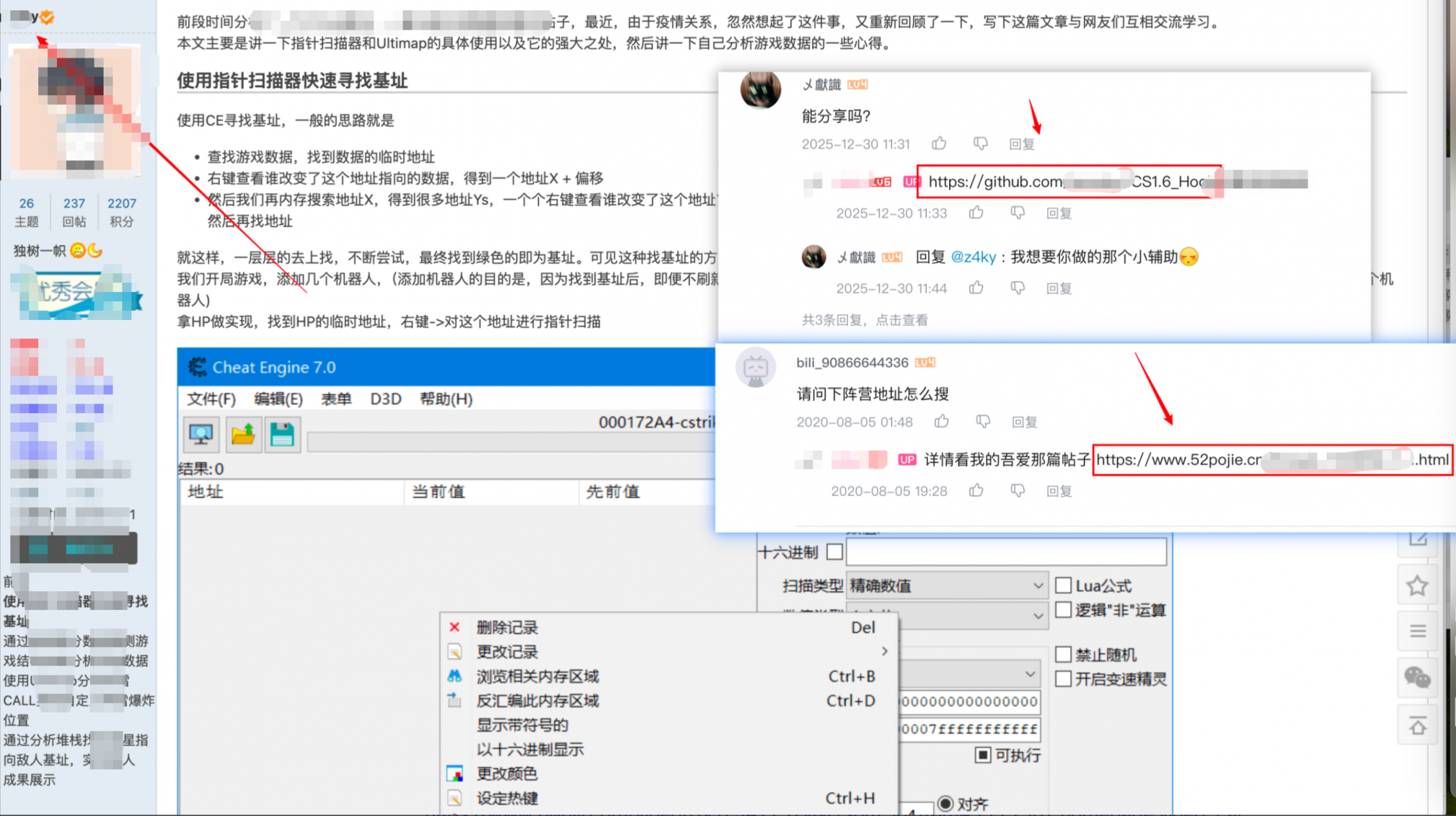This screenshot has height=816, width=1456.
Task: Click the back-to-top arrow icon in right sidebar
Action: pyautogui.click(x=1417, y=727)
